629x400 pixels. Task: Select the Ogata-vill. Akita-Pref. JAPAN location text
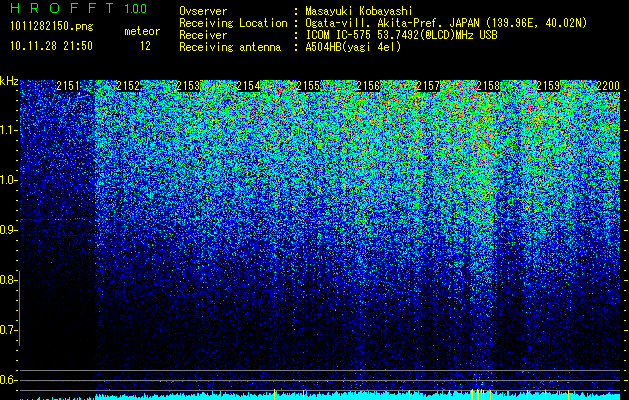446,24
